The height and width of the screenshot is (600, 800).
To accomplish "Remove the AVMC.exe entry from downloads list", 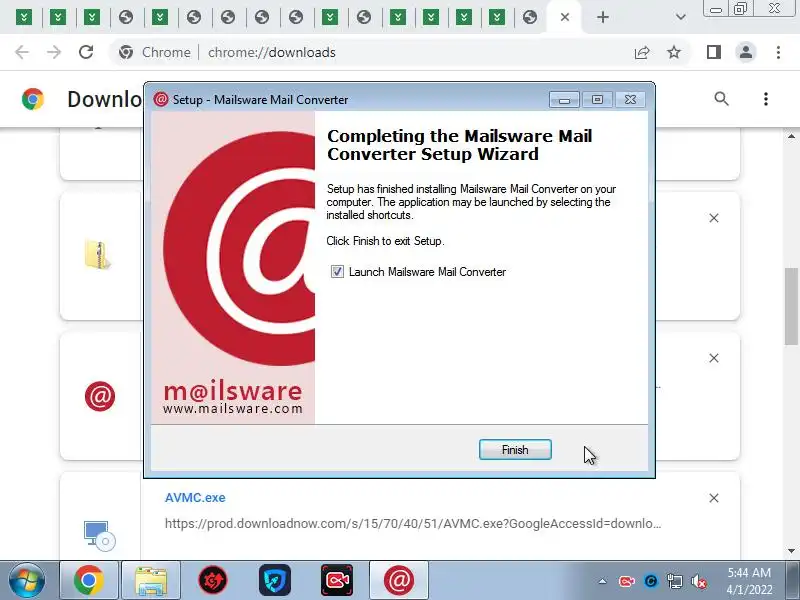I will [714, 498].
